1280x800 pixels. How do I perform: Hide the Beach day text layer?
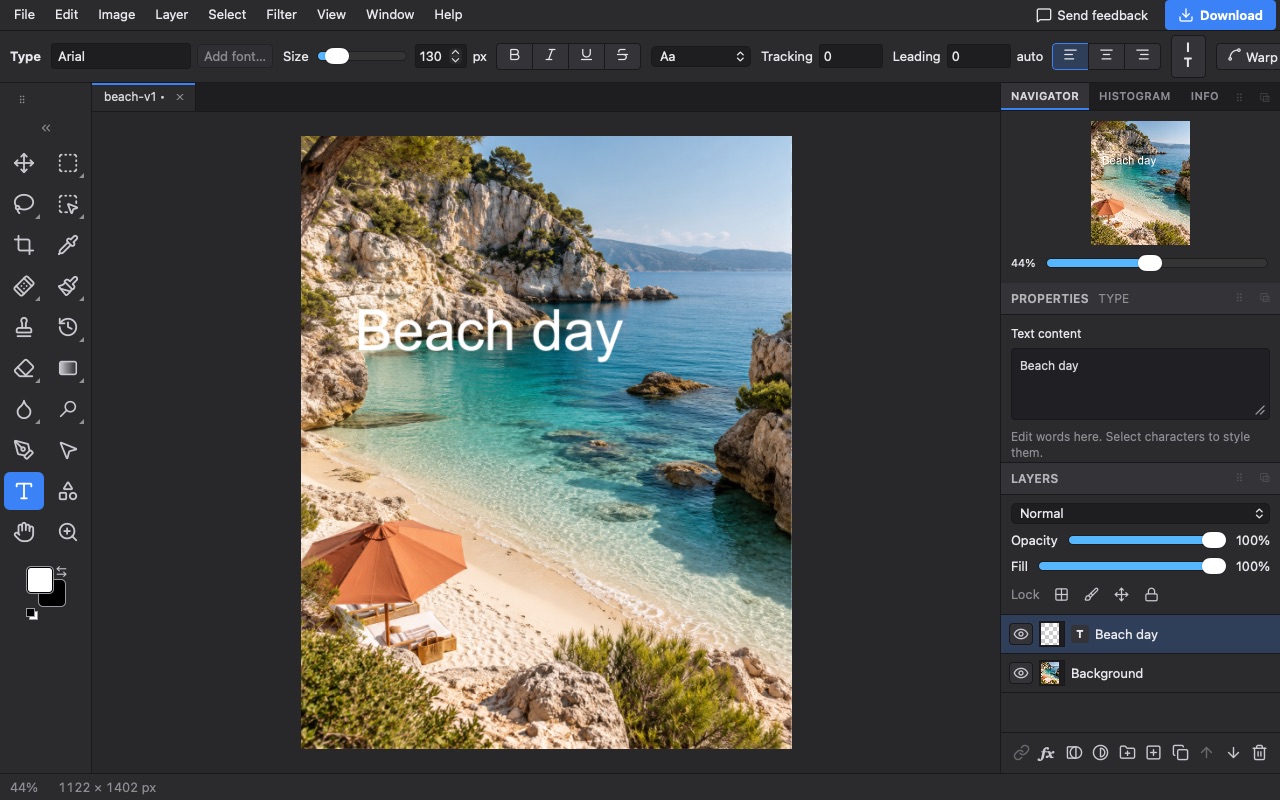pos(1020,634)
